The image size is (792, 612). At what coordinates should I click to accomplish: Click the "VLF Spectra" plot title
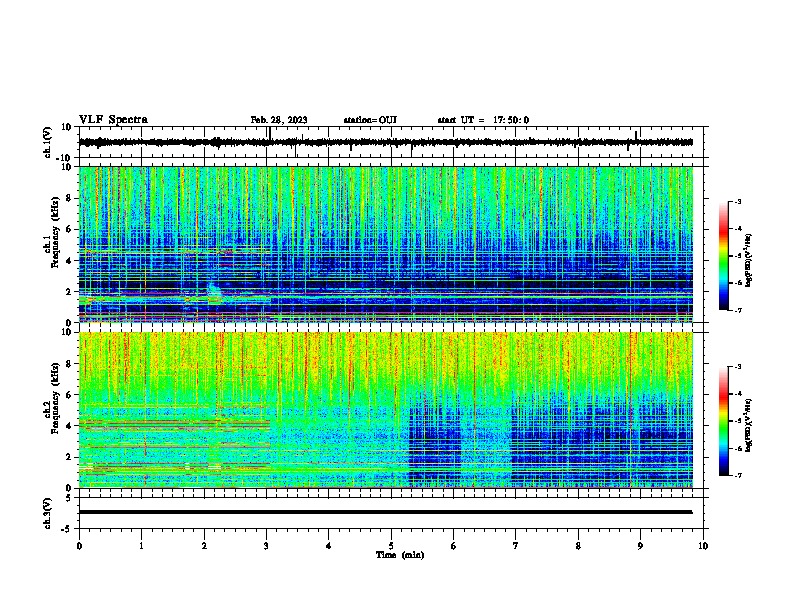coord(113,120)
